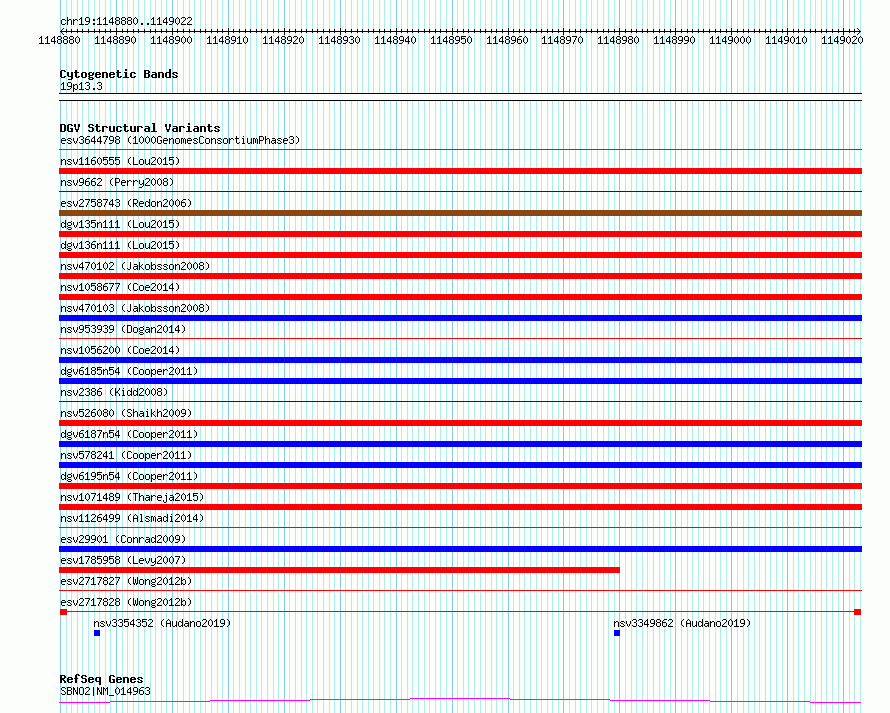The width and height of the screenshot is (890, 713).
Task: Open variant nsv1126499 (Alsmadi2014)
Action: pyautogui.click(x=132, y=518)
